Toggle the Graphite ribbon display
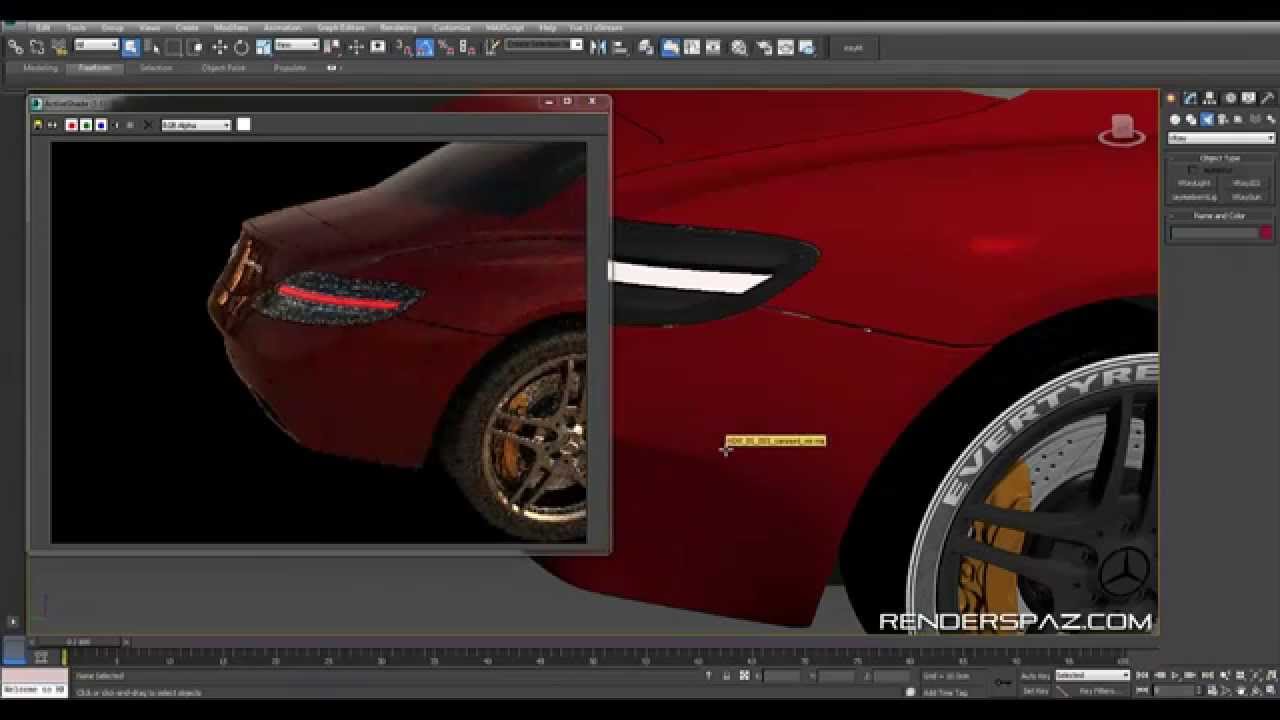Image resolution: width=1280 pixels, height=720 pixels. click(x=670, y=46)
